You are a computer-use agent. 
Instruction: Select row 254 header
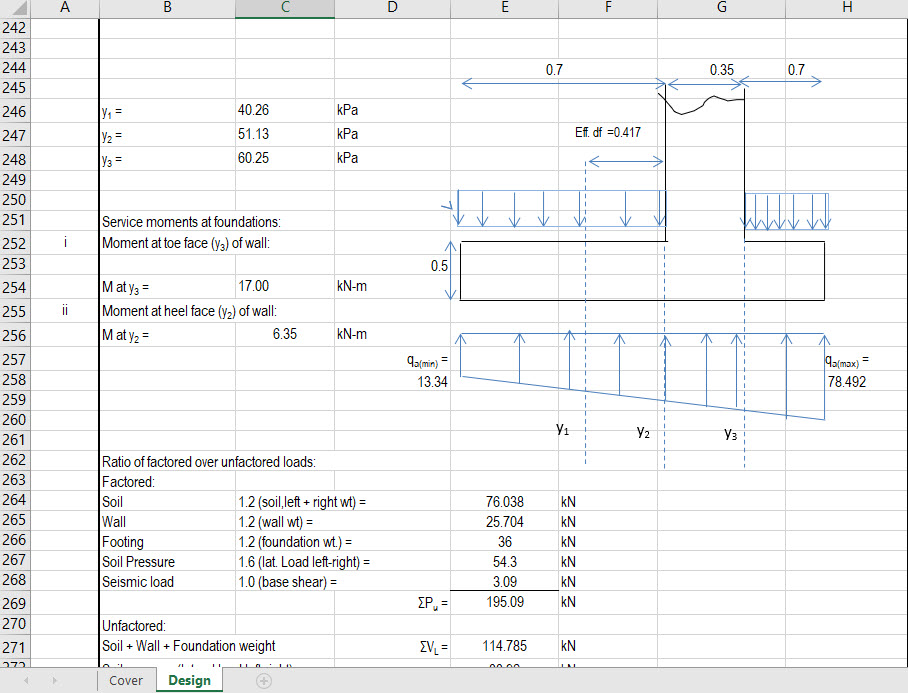13,286
